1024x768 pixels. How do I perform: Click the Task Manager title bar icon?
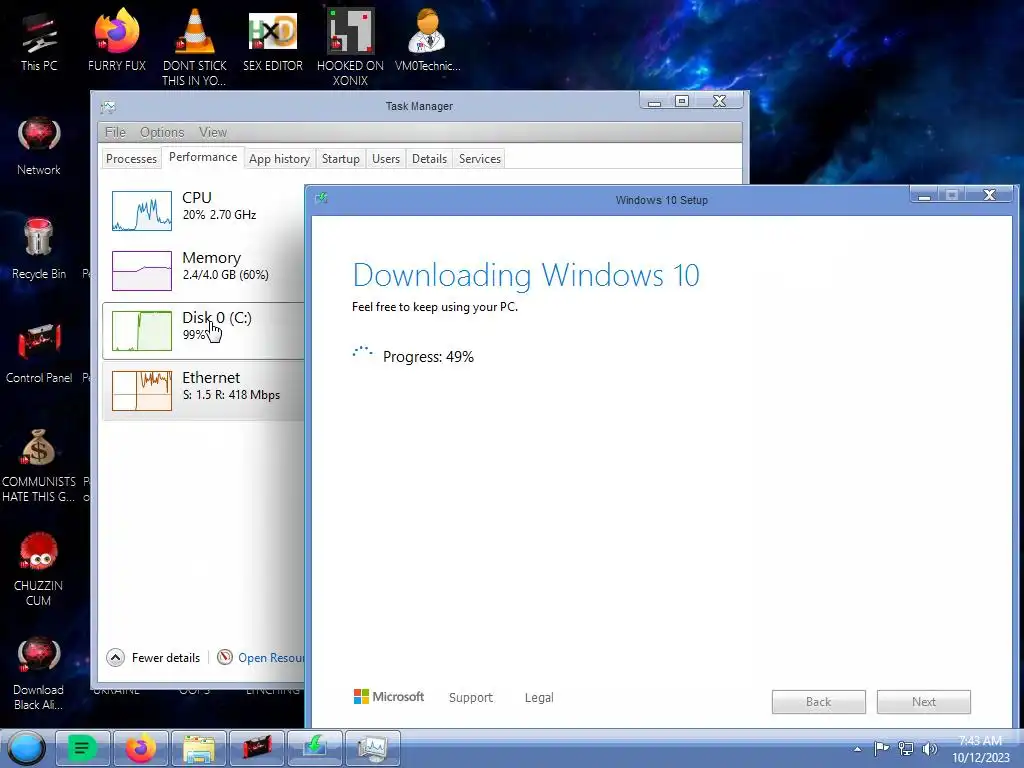tap(108, 106)
